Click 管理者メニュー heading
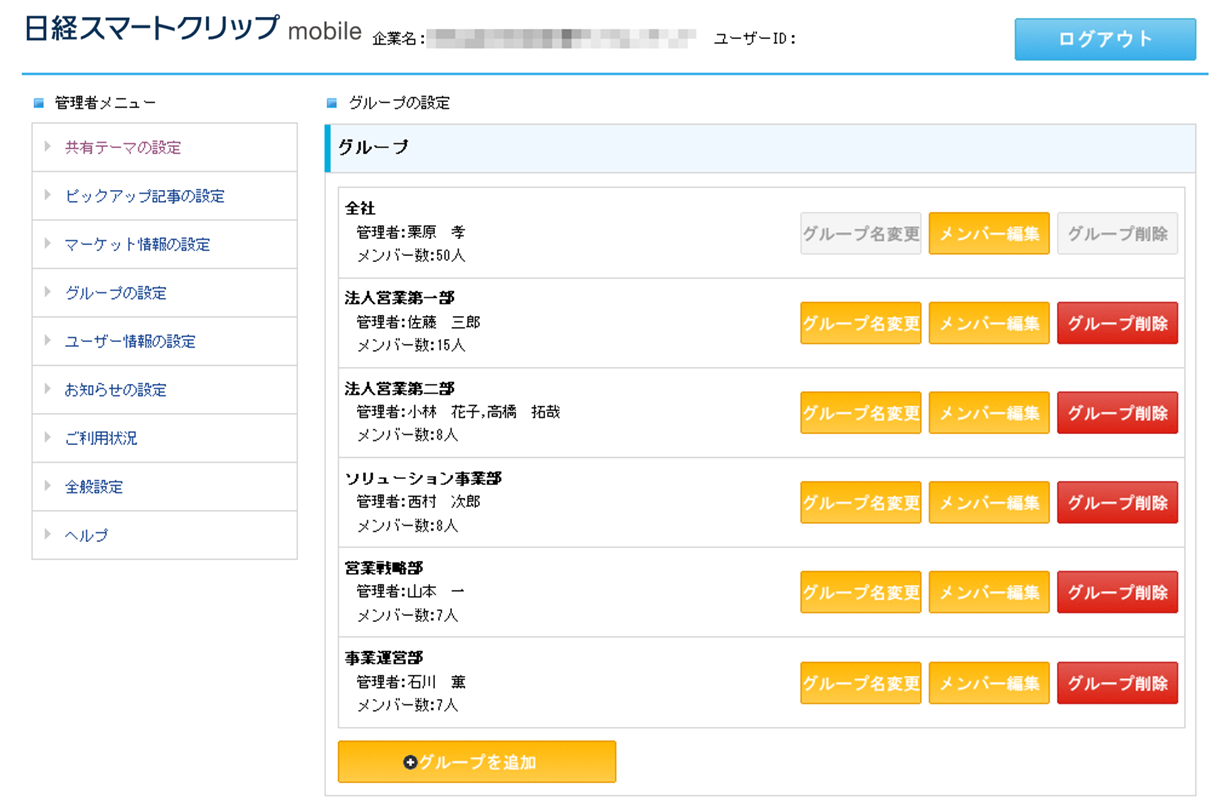Screen dimensions: 1217x812 (105, 102)
